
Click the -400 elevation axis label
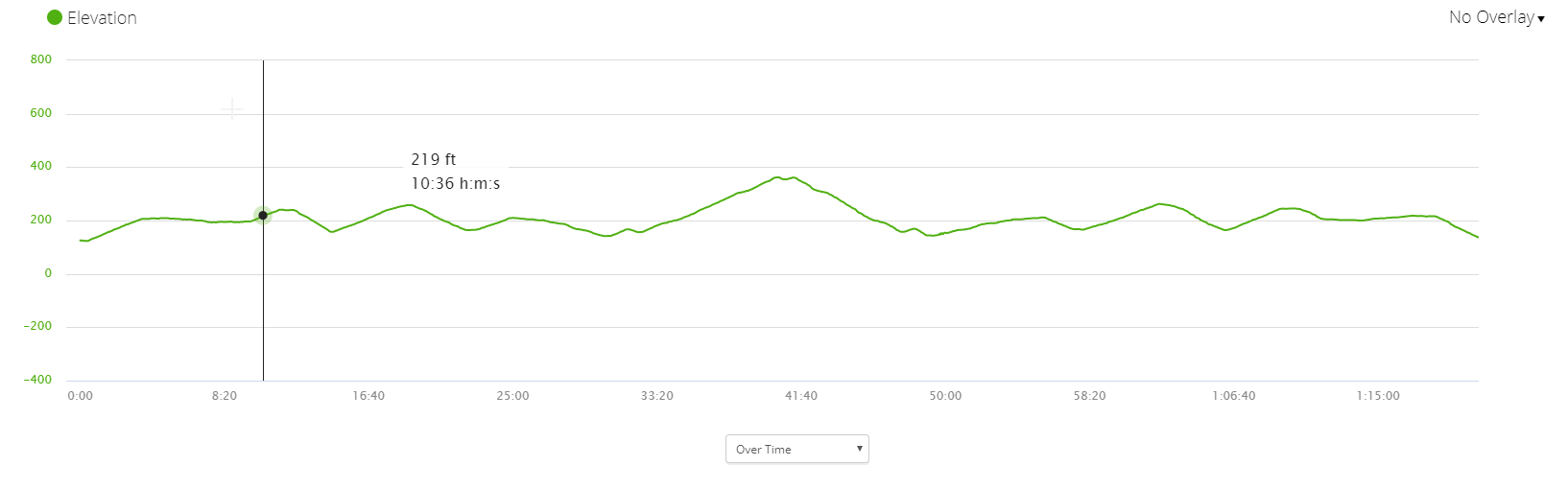38,380
